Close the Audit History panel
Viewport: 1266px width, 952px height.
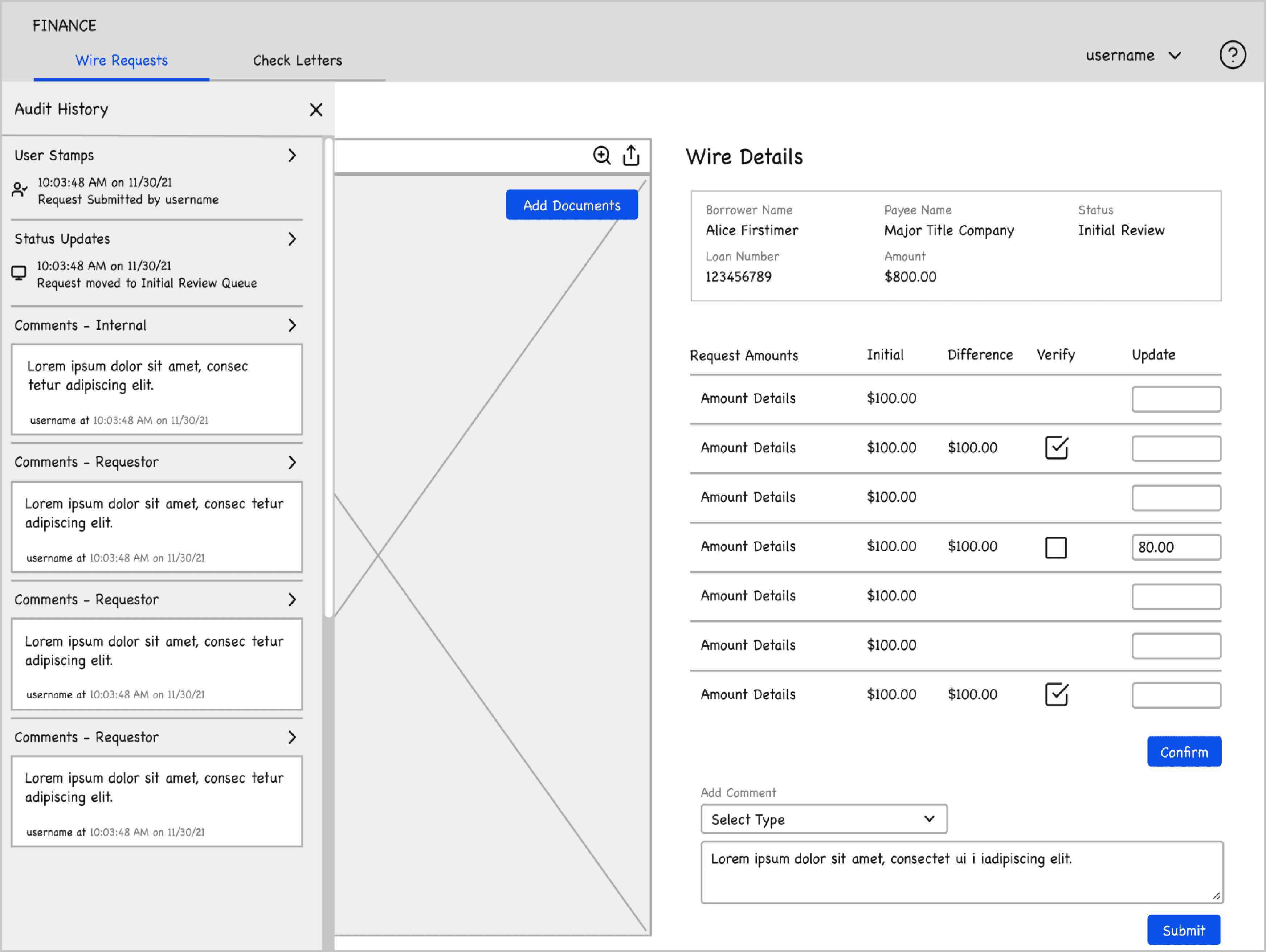pos(316,110)
